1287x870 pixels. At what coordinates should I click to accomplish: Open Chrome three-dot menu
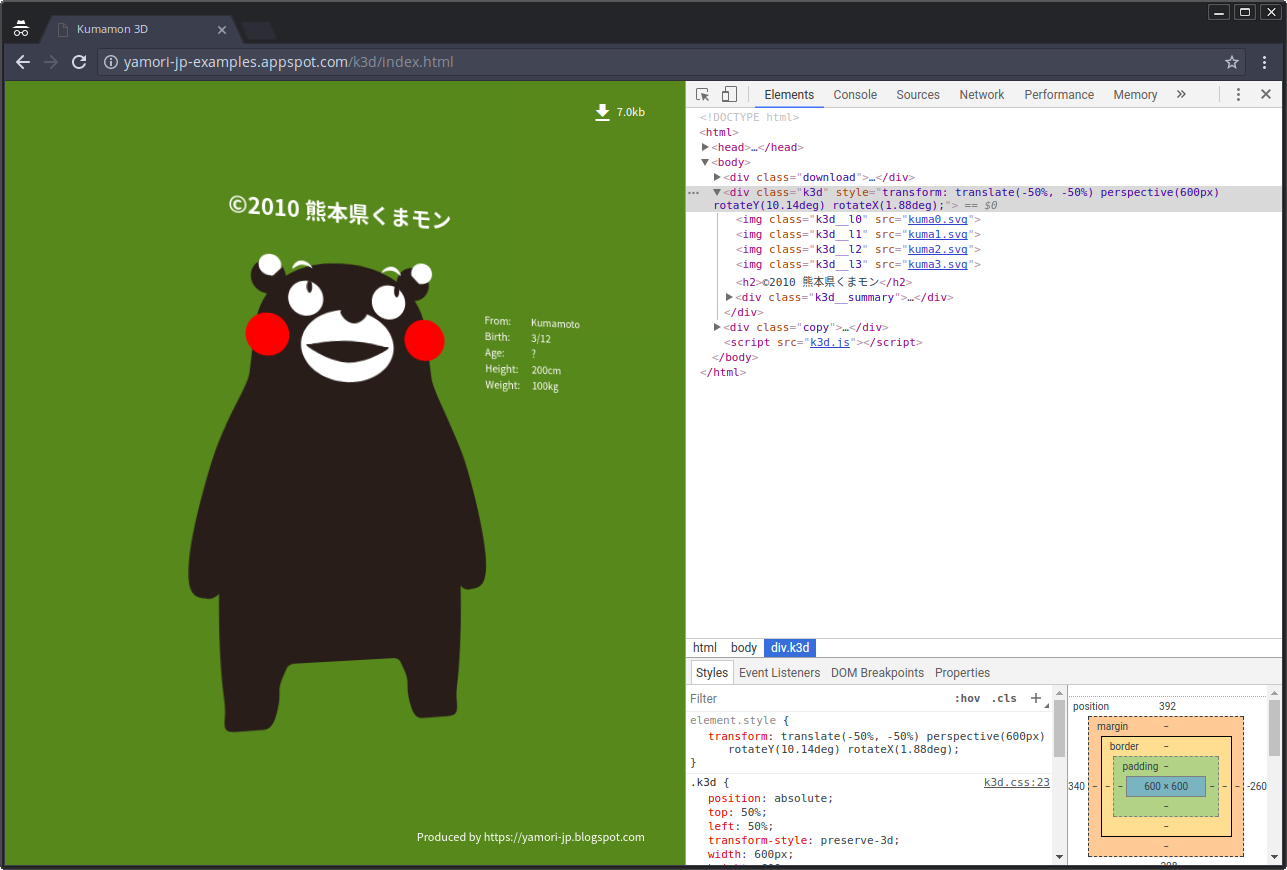pyautogui.click(x=1264, y=62)
